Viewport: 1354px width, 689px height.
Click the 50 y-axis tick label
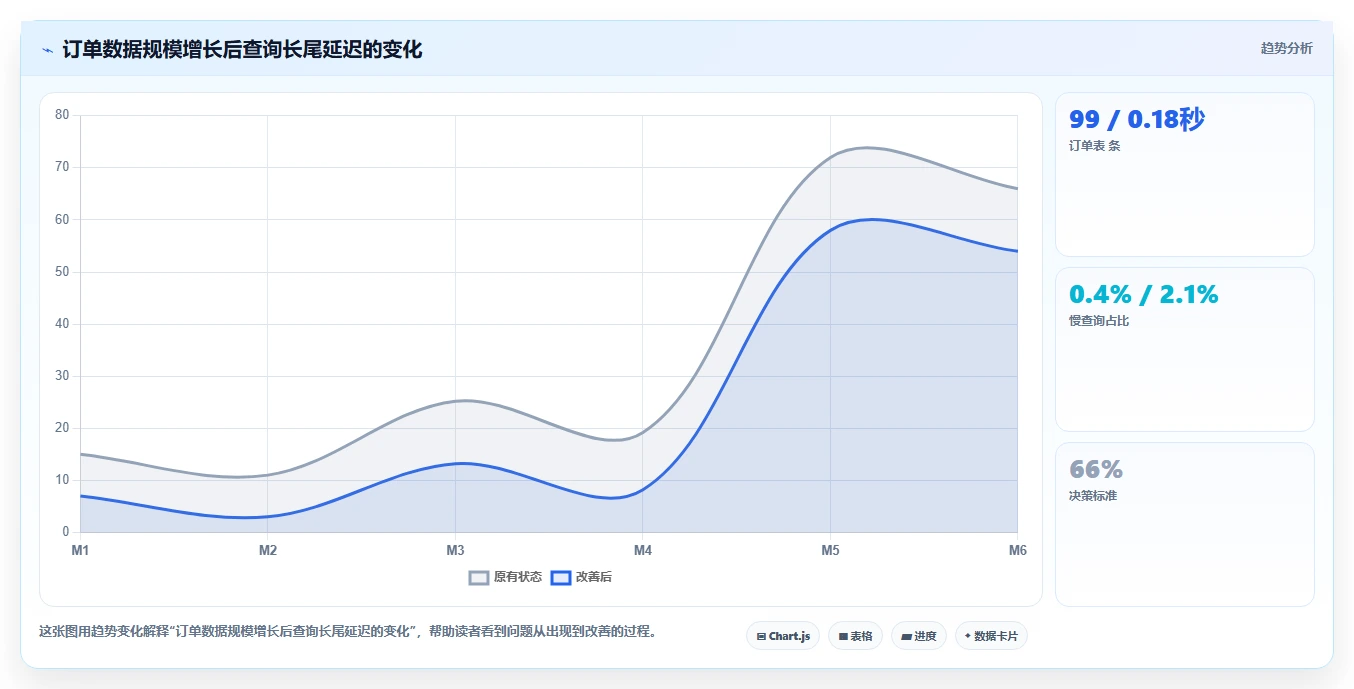(x=62, y=272)
